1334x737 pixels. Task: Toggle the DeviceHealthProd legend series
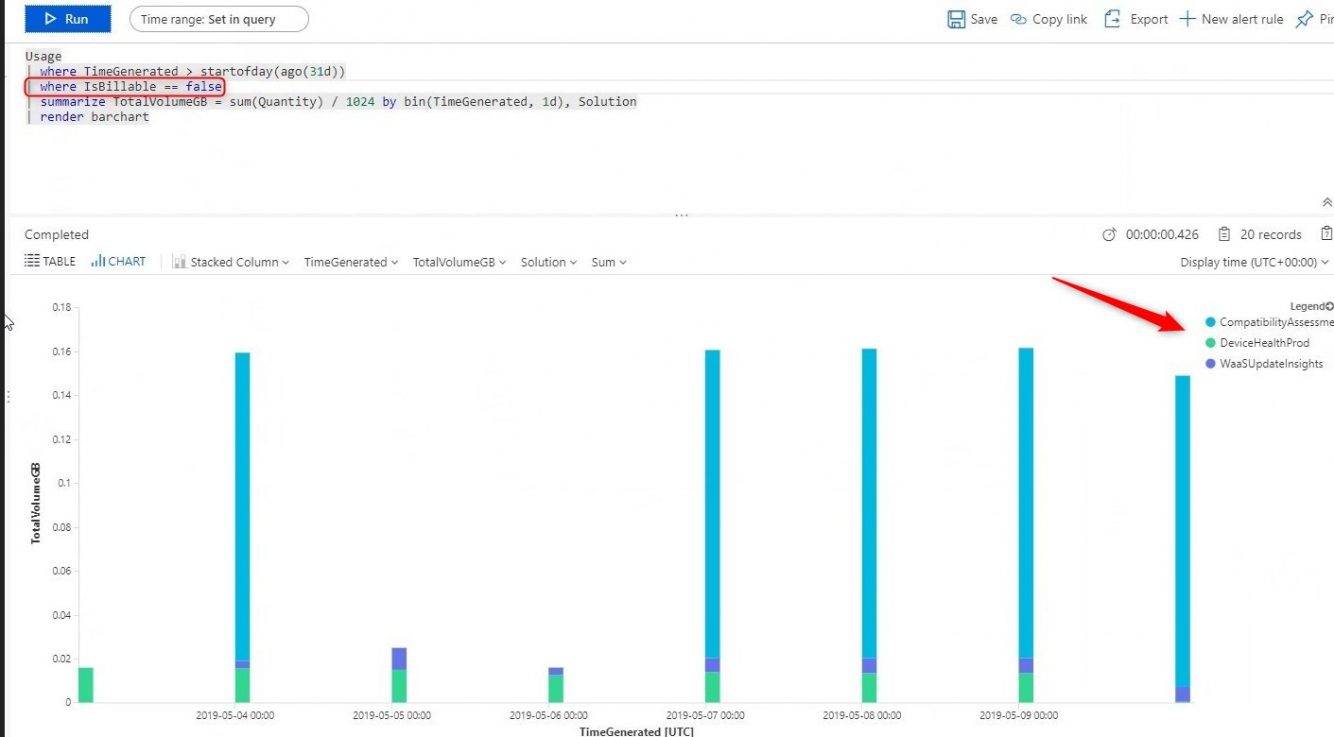1260,342
